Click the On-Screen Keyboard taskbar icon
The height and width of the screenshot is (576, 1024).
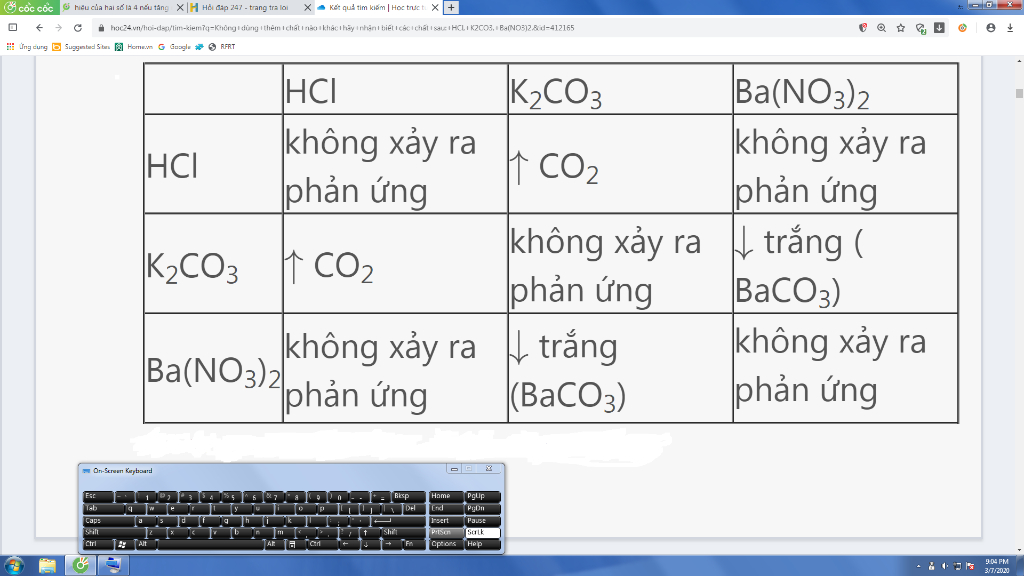coord(112,566)
